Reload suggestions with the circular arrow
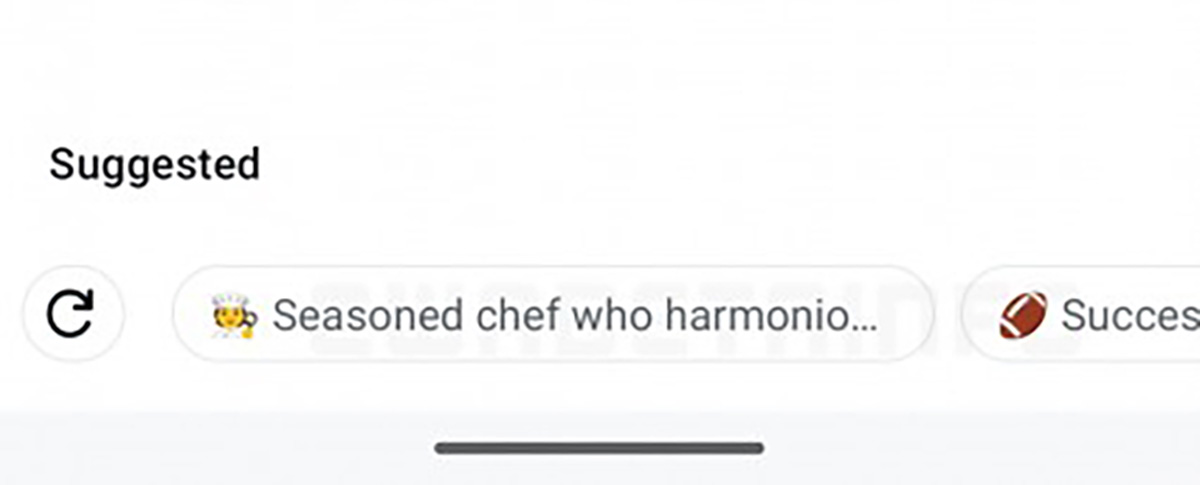Viewport: 1200px width, 485px height. point(72,316)
